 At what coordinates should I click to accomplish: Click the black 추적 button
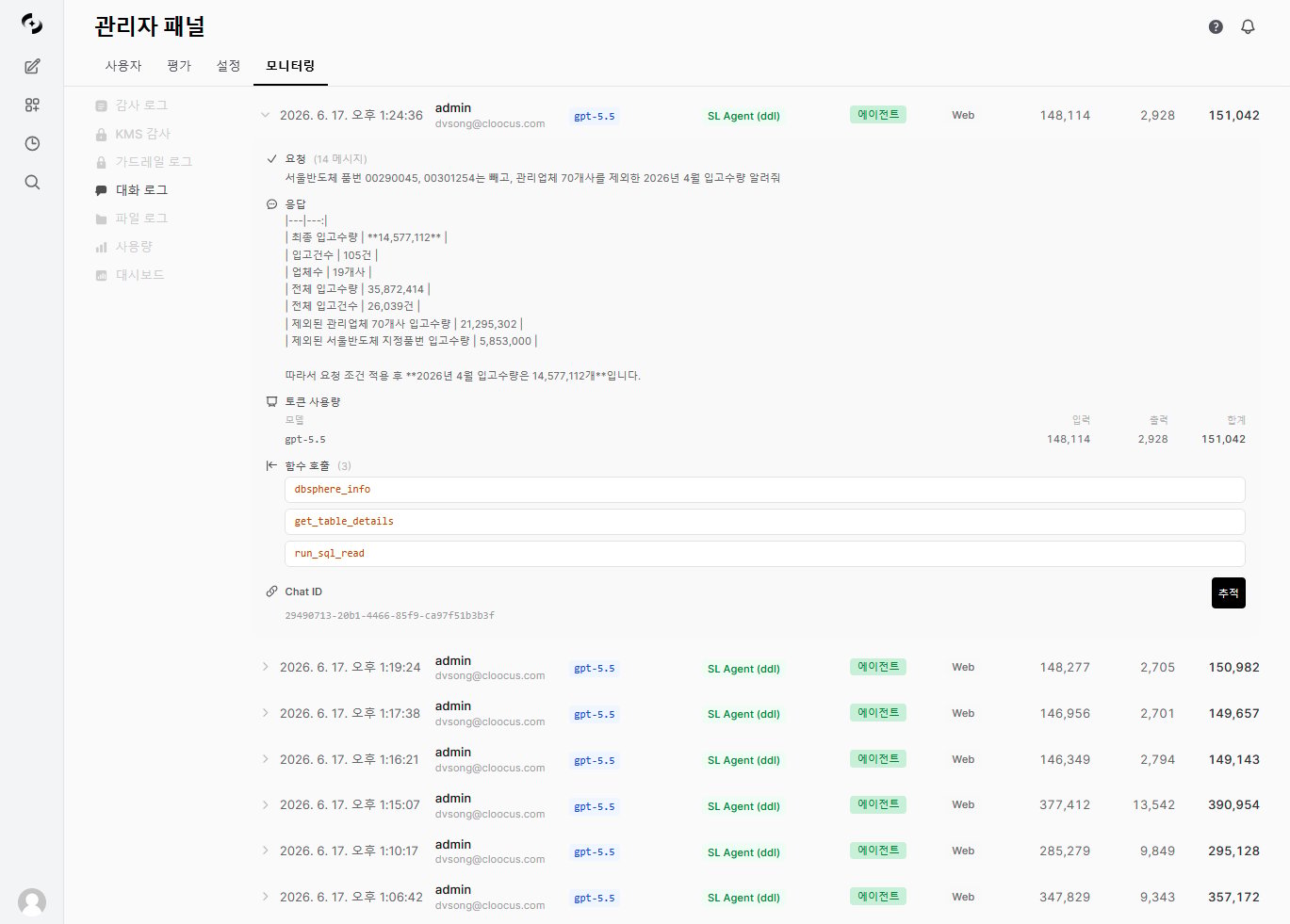[x=1228, y=593]
